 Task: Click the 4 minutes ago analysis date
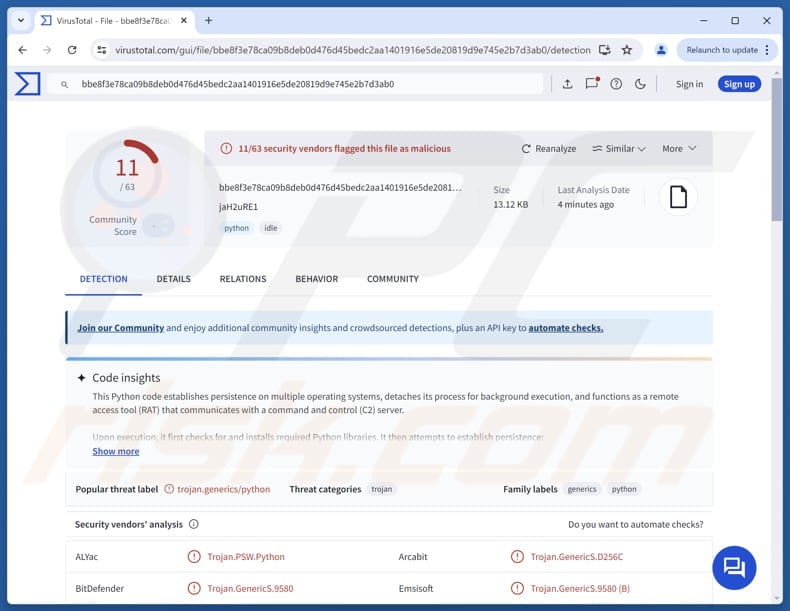click(585, 205)
